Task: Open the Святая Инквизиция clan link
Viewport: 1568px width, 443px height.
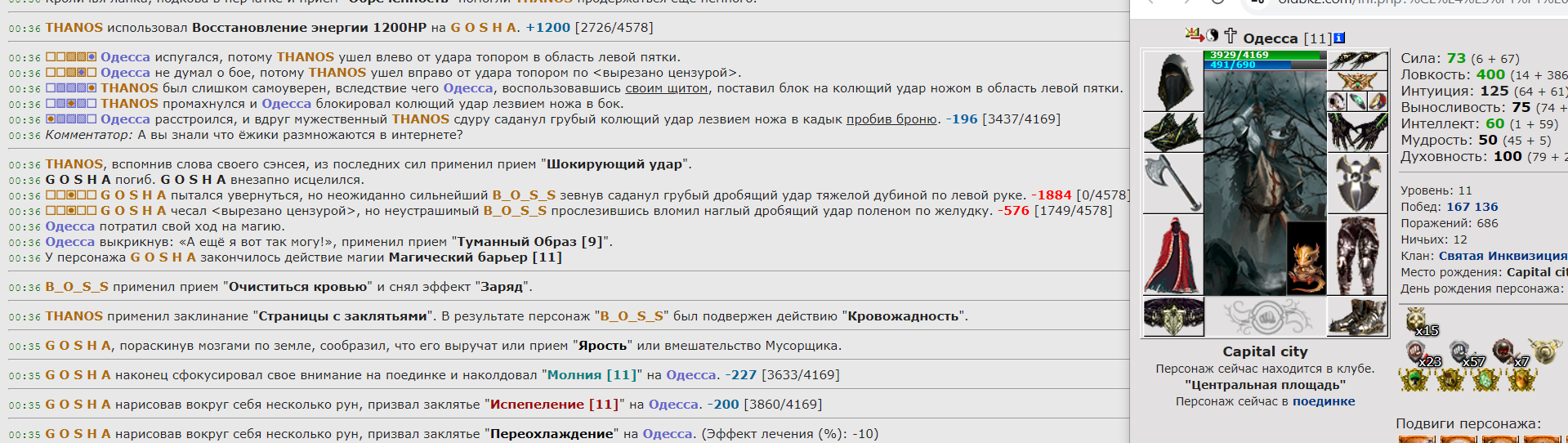Action: (1503, 256)
